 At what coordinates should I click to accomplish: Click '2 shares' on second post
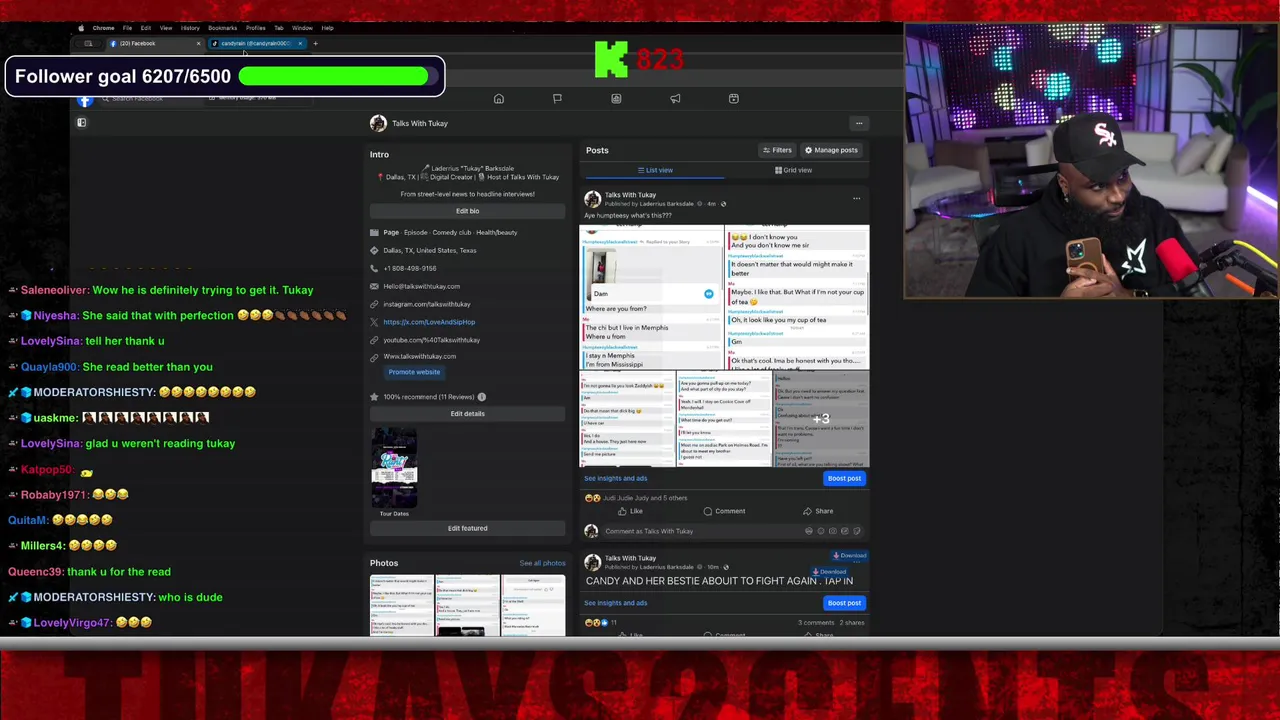coord(852,623)
